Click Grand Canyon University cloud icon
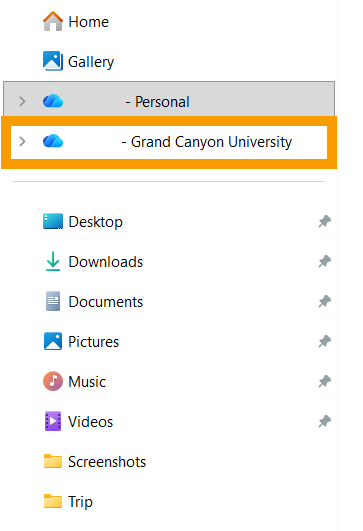 53,141
